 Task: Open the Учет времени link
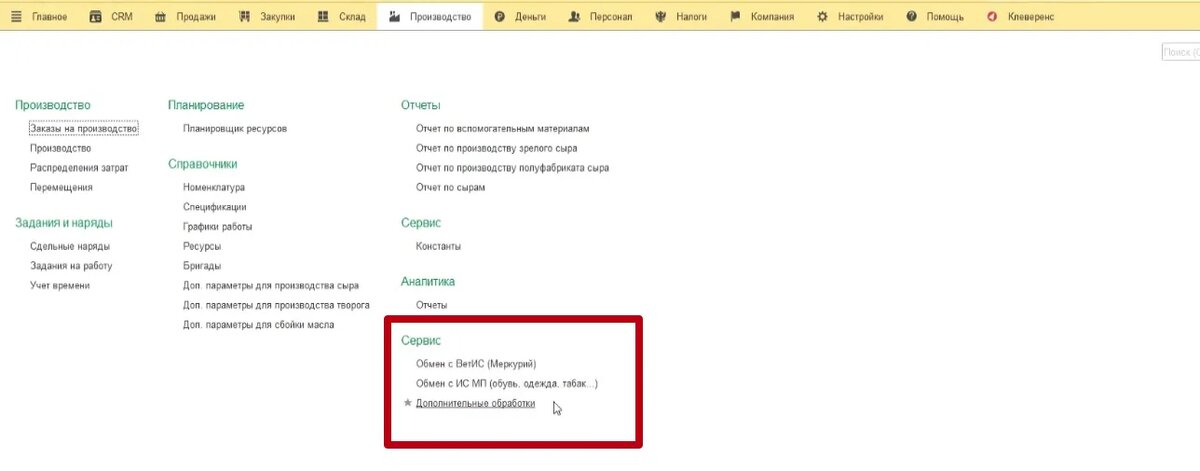click(x=60, y=285)
